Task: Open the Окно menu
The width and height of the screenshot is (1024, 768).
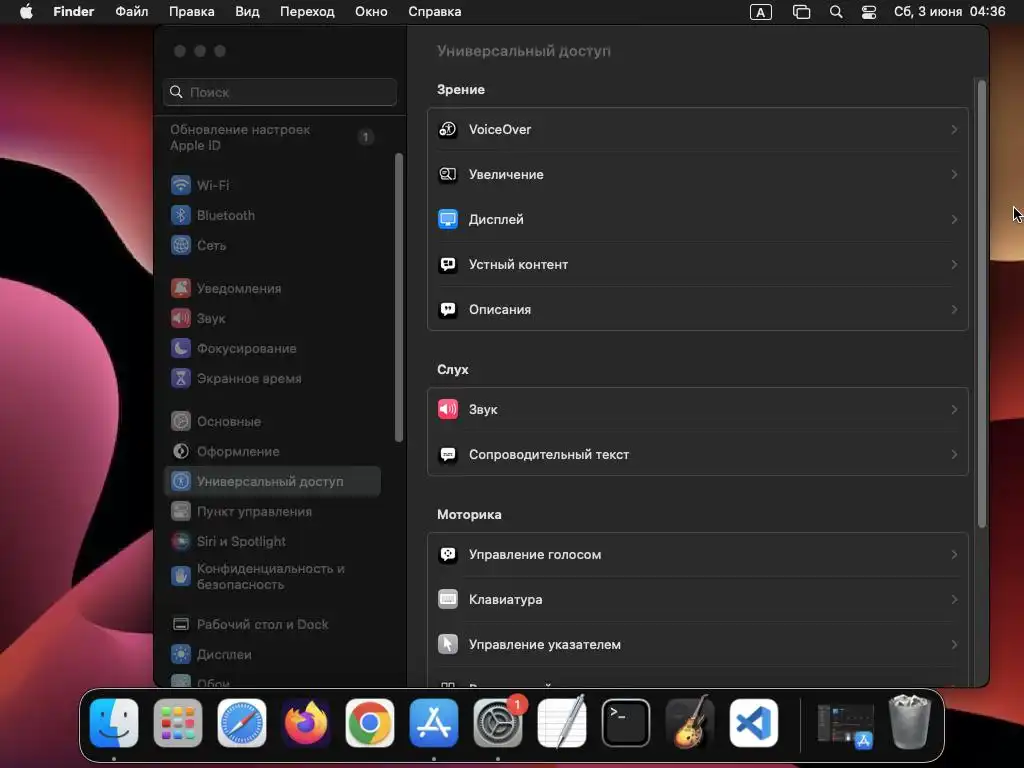Action: point(371,12)
